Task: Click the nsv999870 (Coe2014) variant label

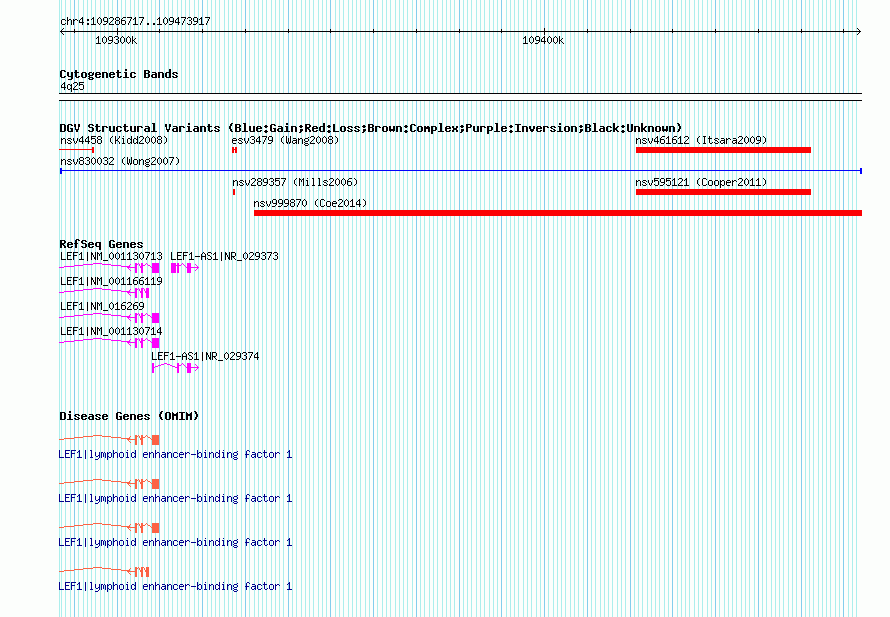Action: tap(310, 203)
